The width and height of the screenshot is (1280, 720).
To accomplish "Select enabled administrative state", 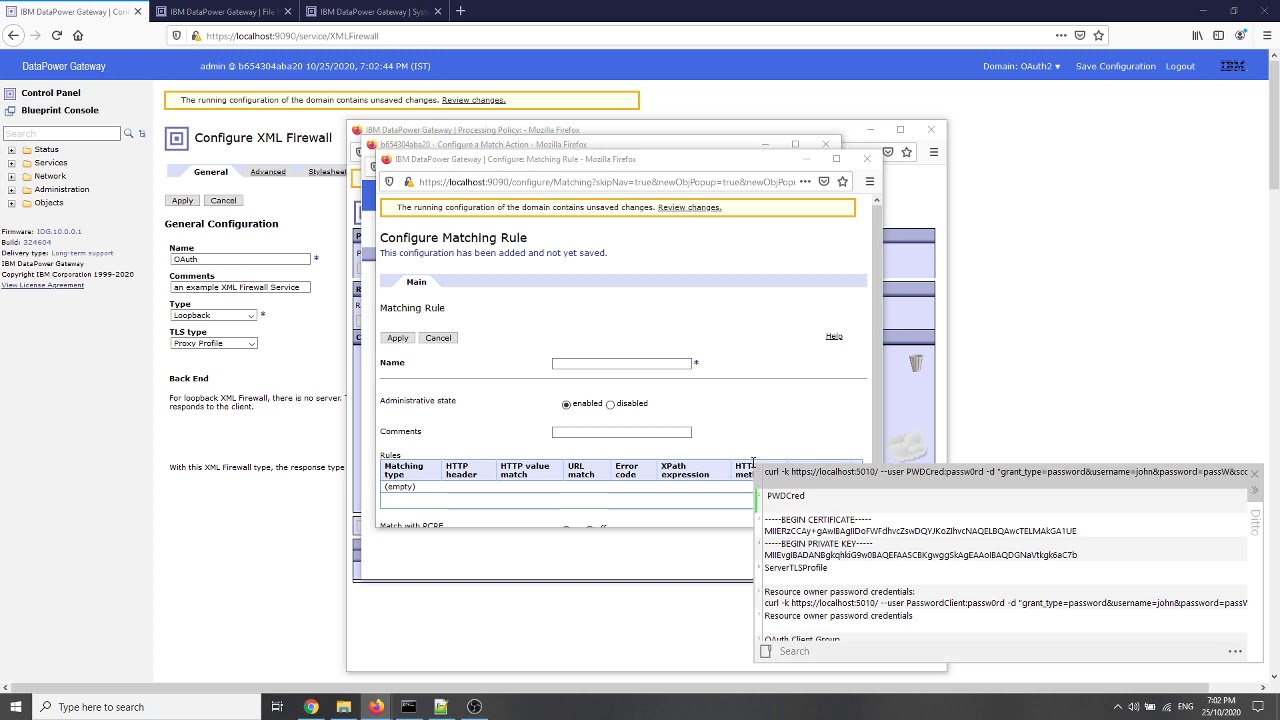I will coord(566,404).
